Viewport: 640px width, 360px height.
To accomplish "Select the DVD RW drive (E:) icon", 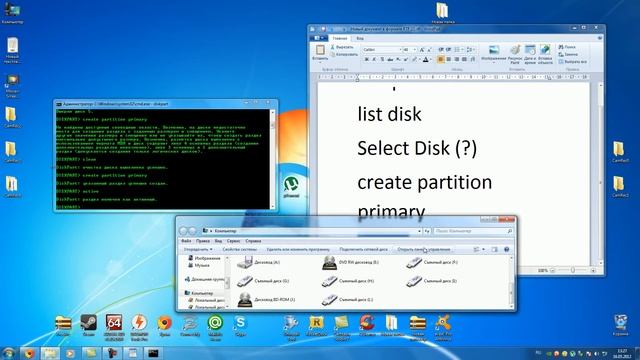I will coord(329,263).
